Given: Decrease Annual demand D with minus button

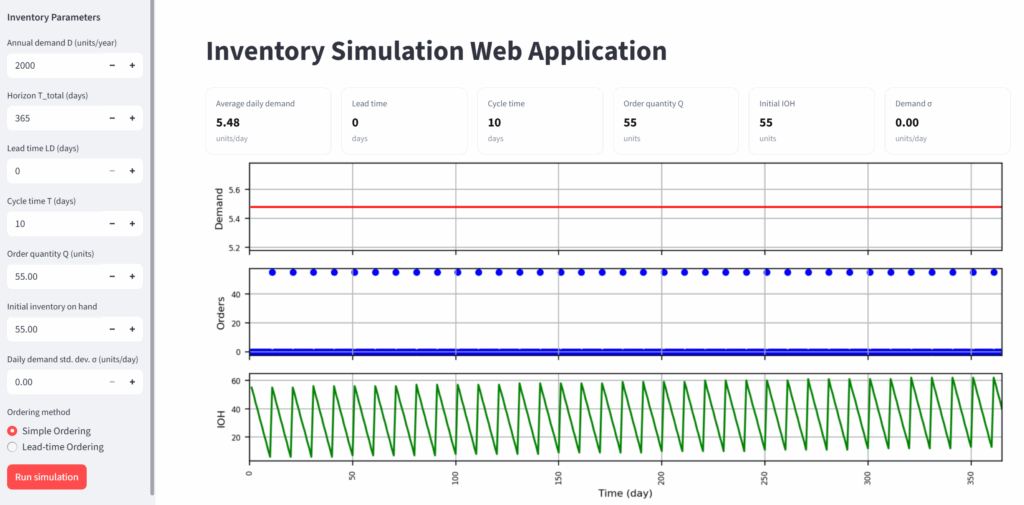Looking at the screenshot, I should (x=112, y=65).
